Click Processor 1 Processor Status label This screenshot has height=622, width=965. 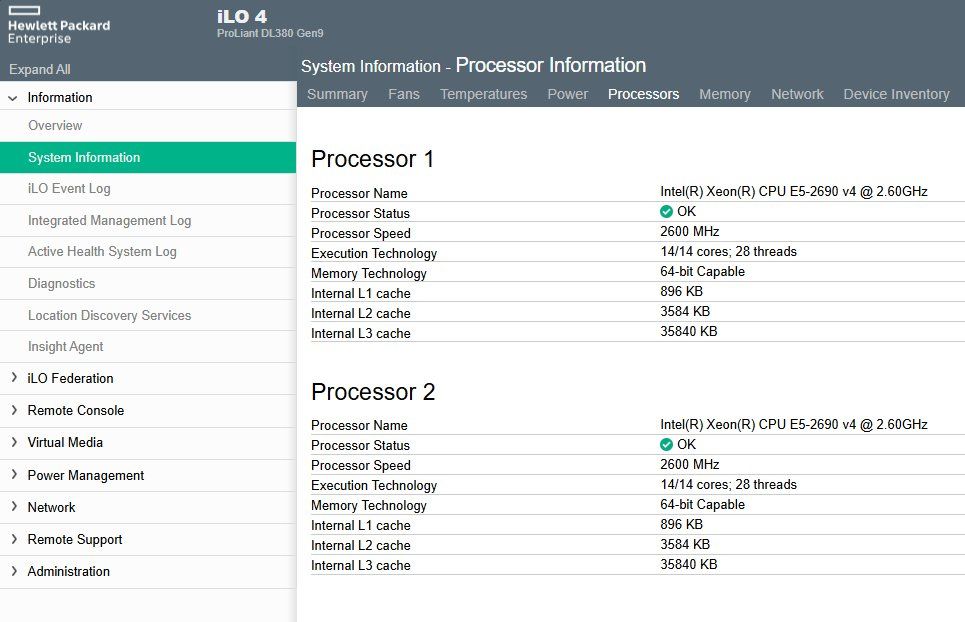[x=360, y=213]
